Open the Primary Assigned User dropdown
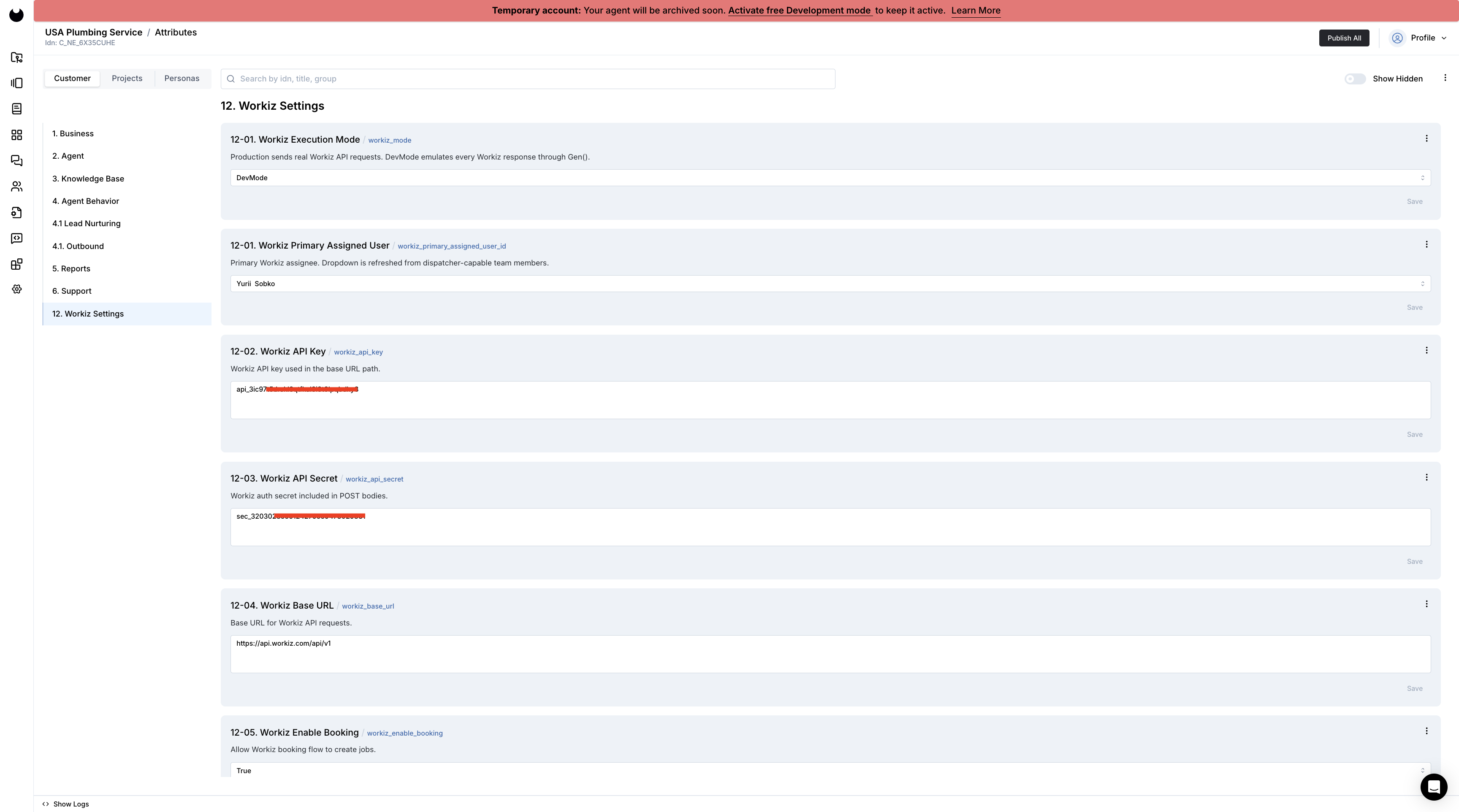Viewport: 1459px width, 812px height. coord(830,284)
